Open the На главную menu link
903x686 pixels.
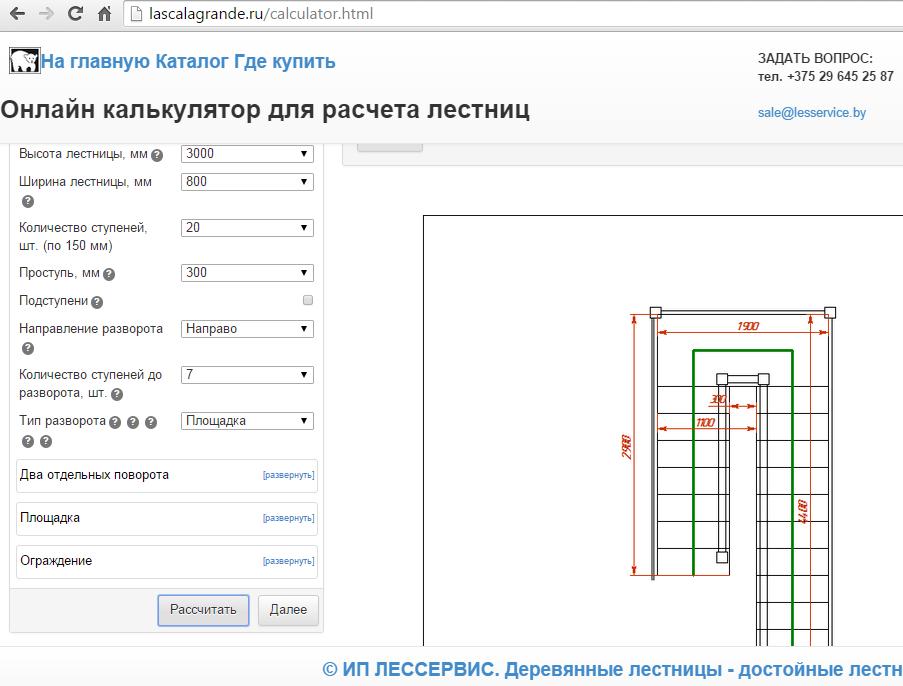pos(96,61)
